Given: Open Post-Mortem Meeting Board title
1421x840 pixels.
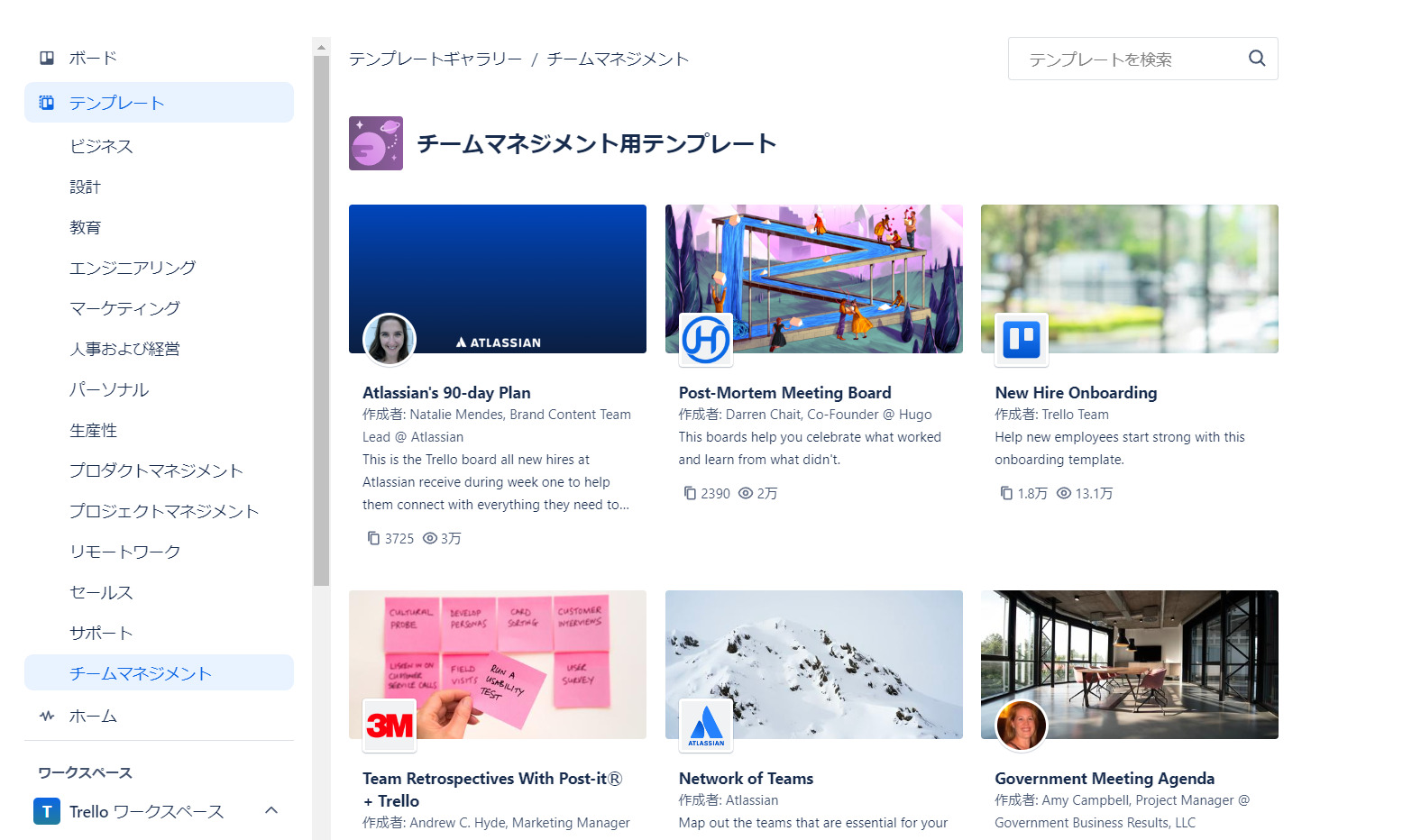Looking at the screenshot, I should pyautogui.click(x=784, y=393).
